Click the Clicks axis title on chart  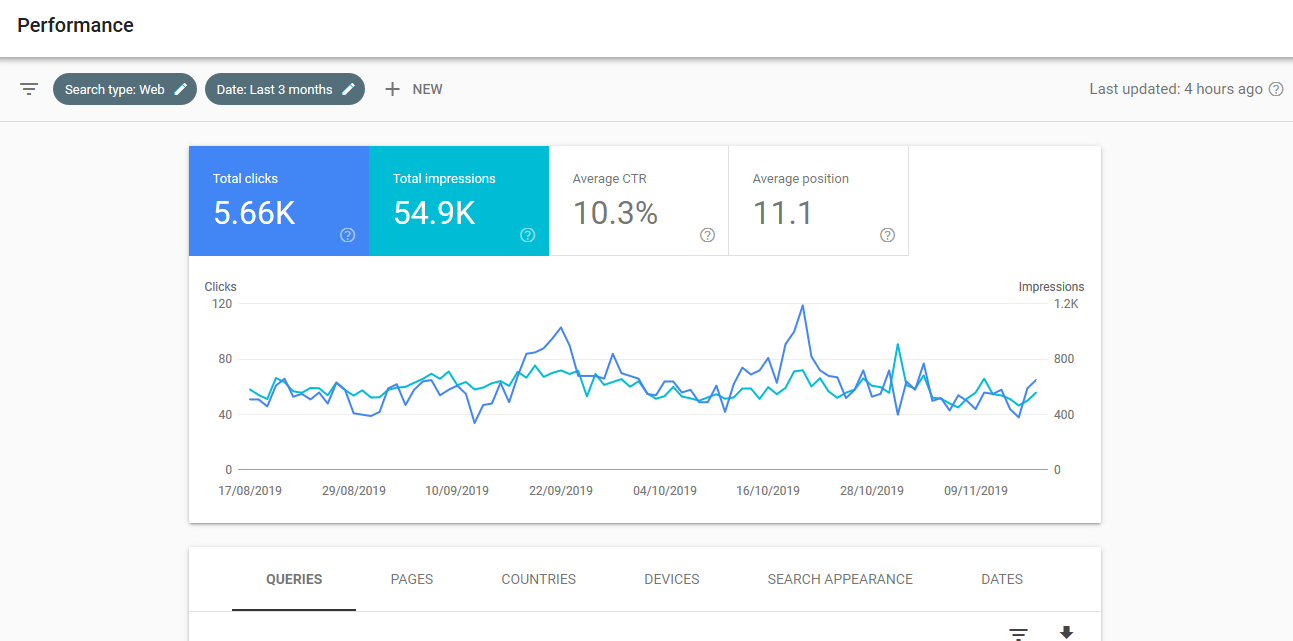(x=221, y=287)
